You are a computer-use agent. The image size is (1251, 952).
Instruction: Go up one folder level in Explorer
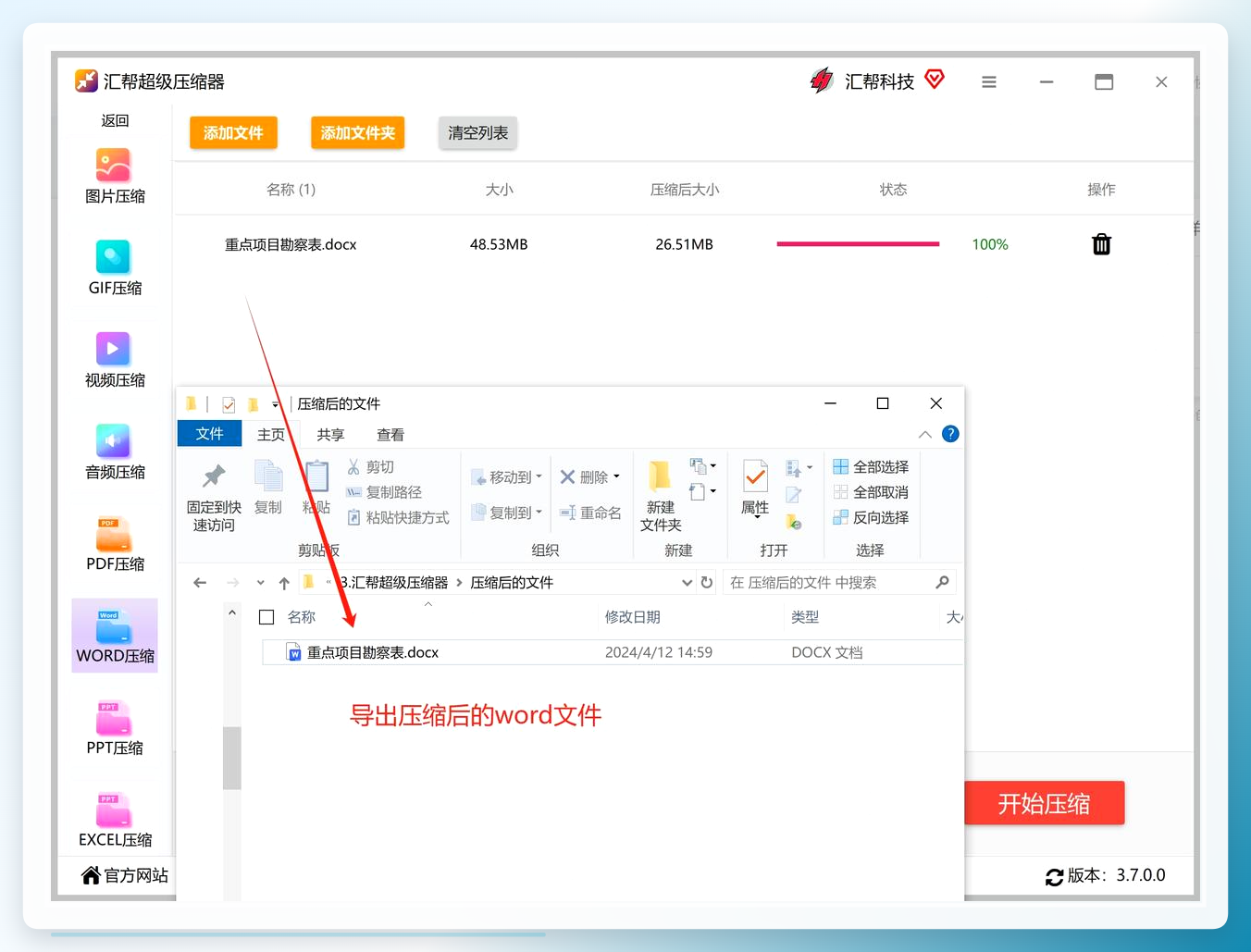pyautogui.click(x=284, y=583)
